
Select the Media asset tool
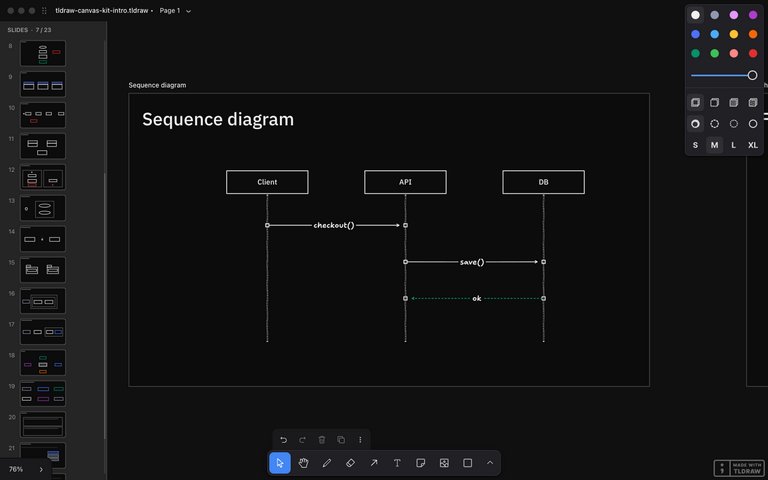click(x=444, y=463)
